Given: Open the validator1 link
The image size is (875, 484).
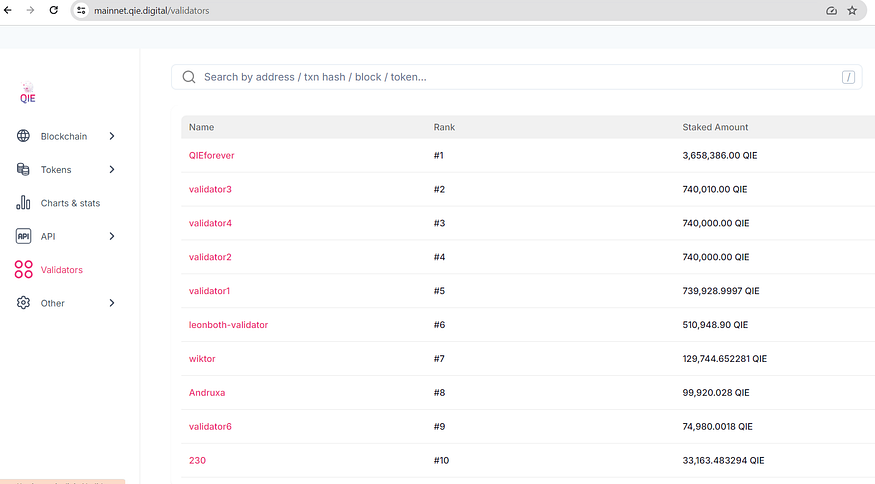Looking at the screenshot, I should (209, 291).
